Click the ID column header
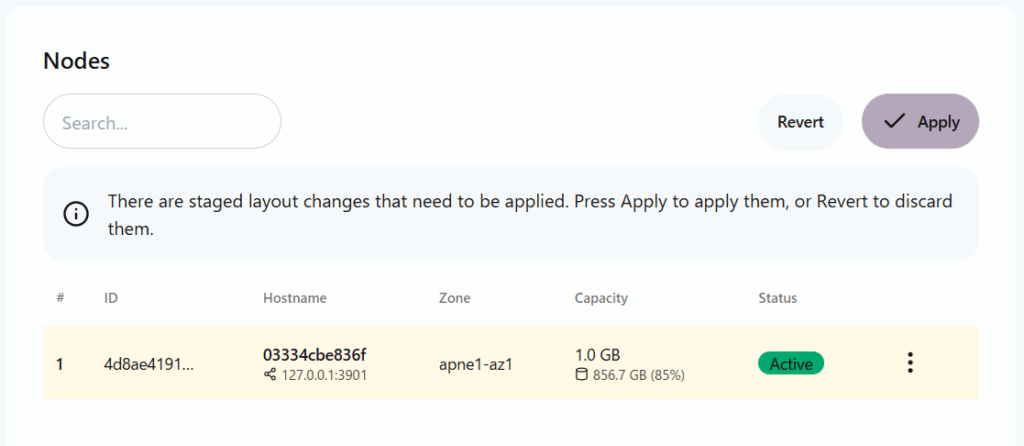The height and width of the screenshot is (446, 1024). pyautogui.click(x=110, y=298)
